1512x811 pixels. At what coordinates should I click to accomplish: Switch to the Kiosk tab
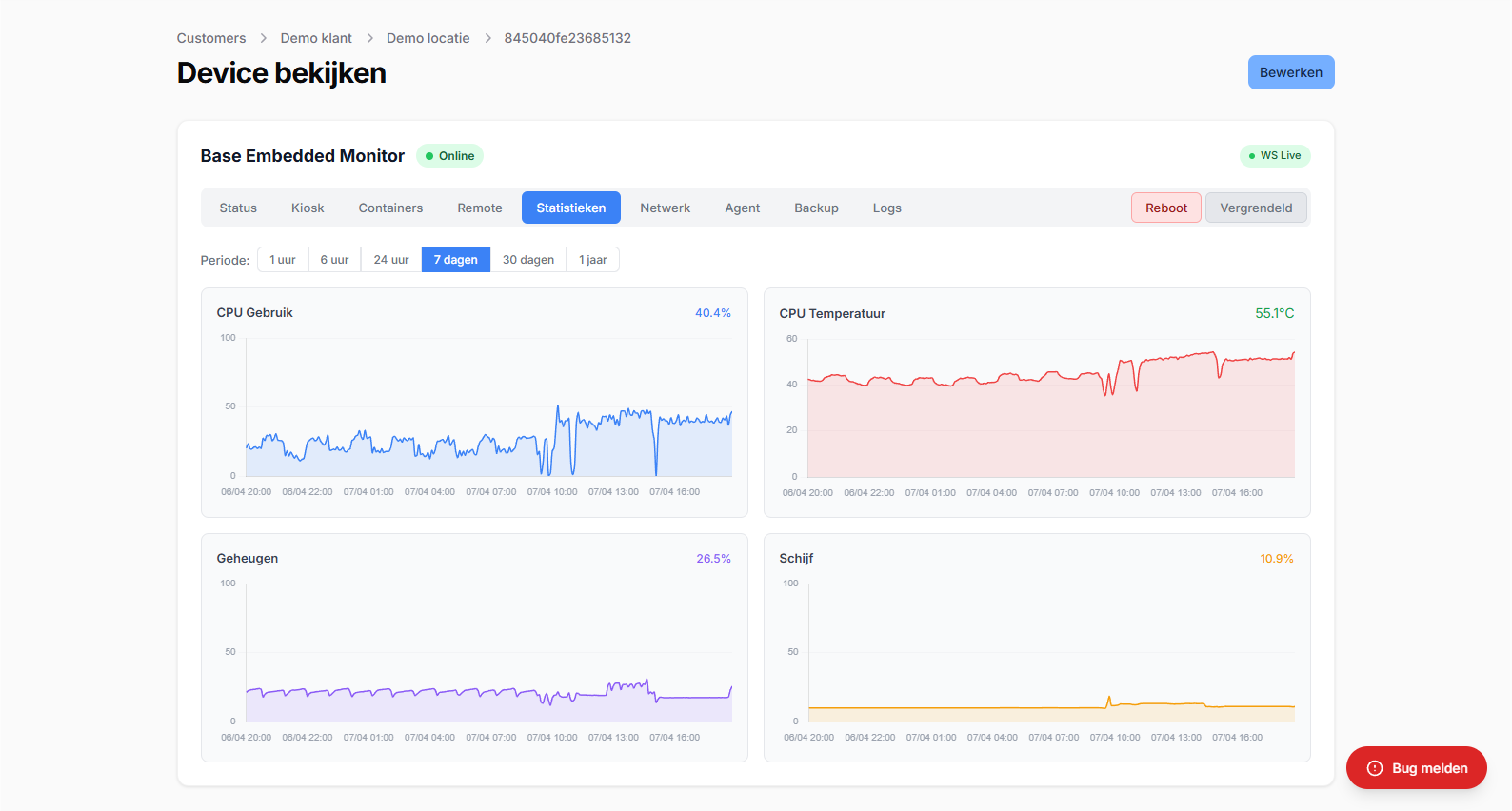(x=308, y=208)
